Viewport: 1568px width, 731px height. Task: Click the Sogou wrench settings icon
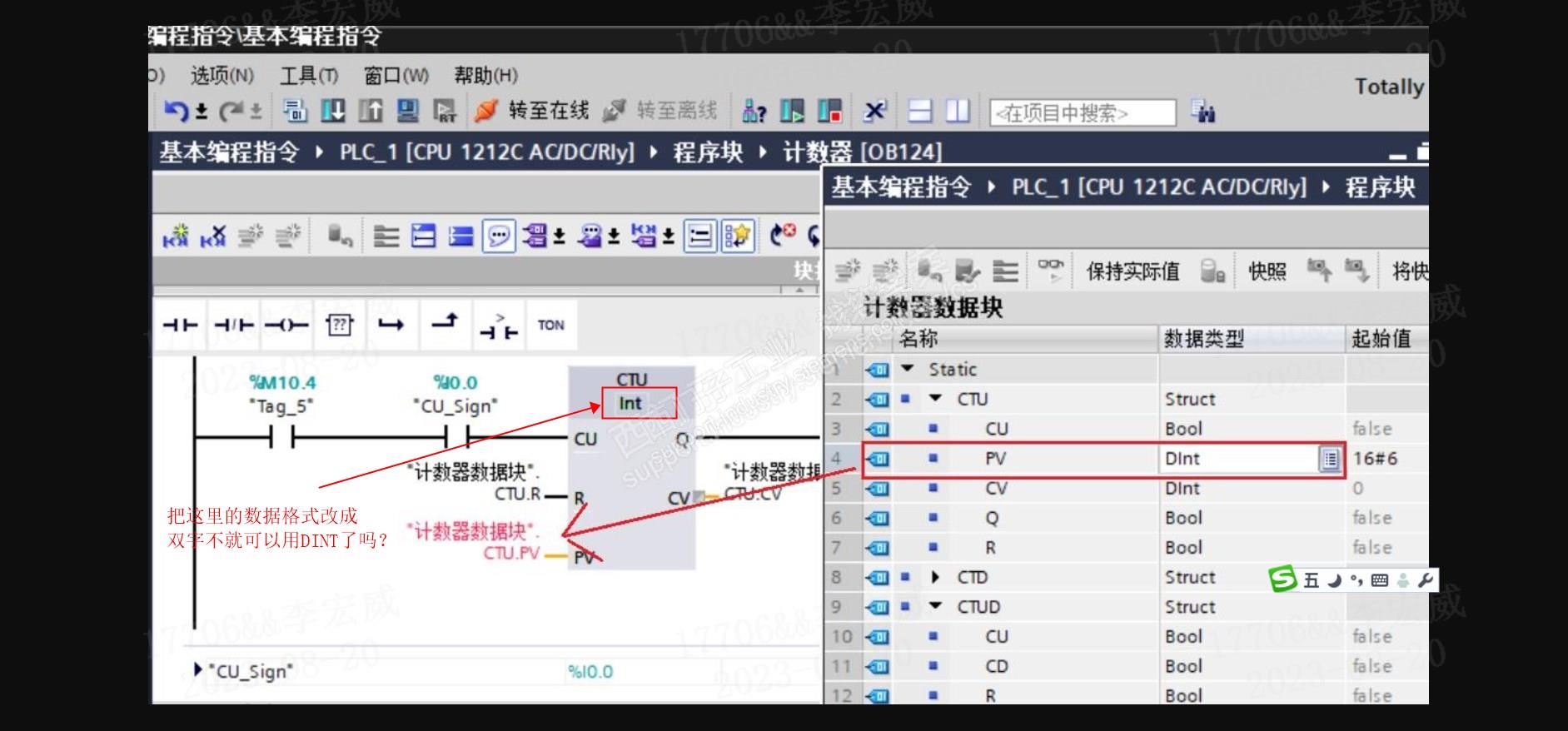click(x=1426, y=580)
